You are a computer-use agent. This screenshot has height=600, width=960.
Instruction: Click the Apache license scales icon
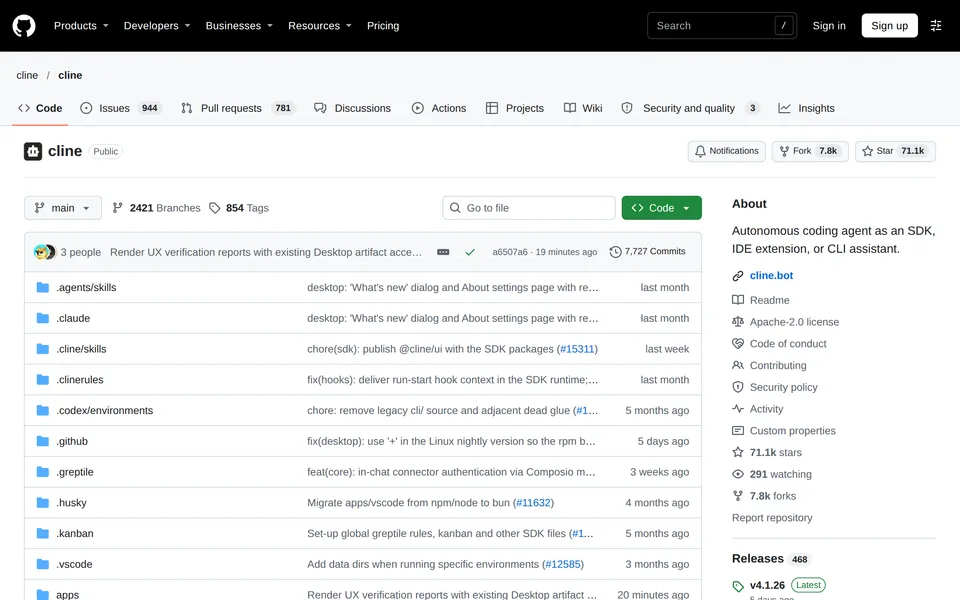point(738,322)
